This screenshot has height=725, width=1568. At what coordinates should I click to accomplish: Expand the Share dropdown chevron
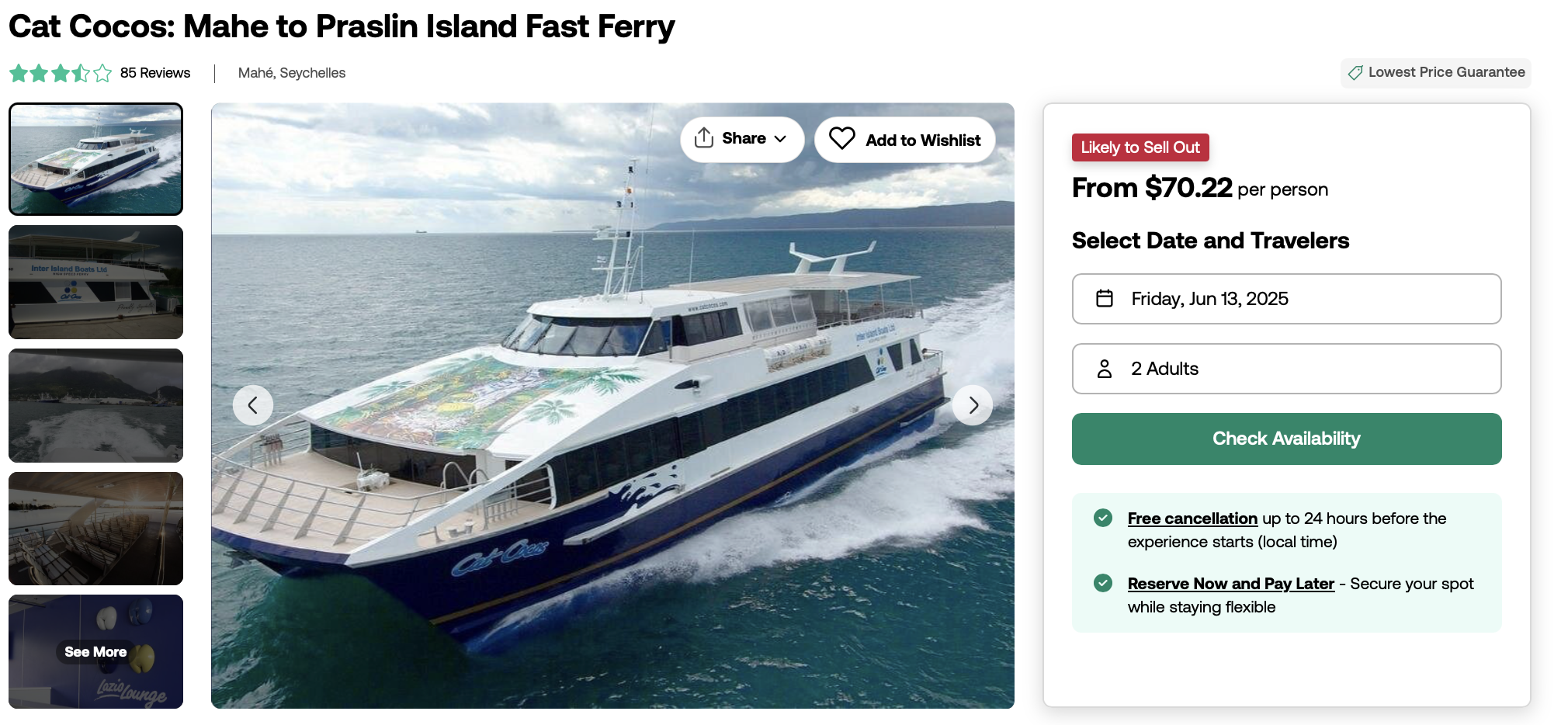(x=780, y=139)
